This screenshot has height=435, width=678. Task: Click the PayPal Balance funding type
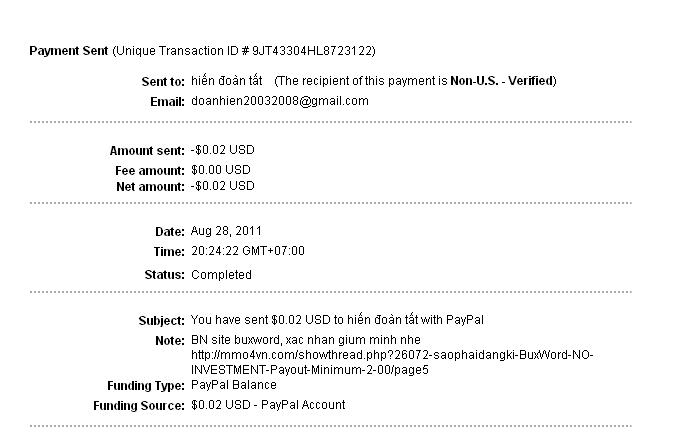(x=233, y=385)
